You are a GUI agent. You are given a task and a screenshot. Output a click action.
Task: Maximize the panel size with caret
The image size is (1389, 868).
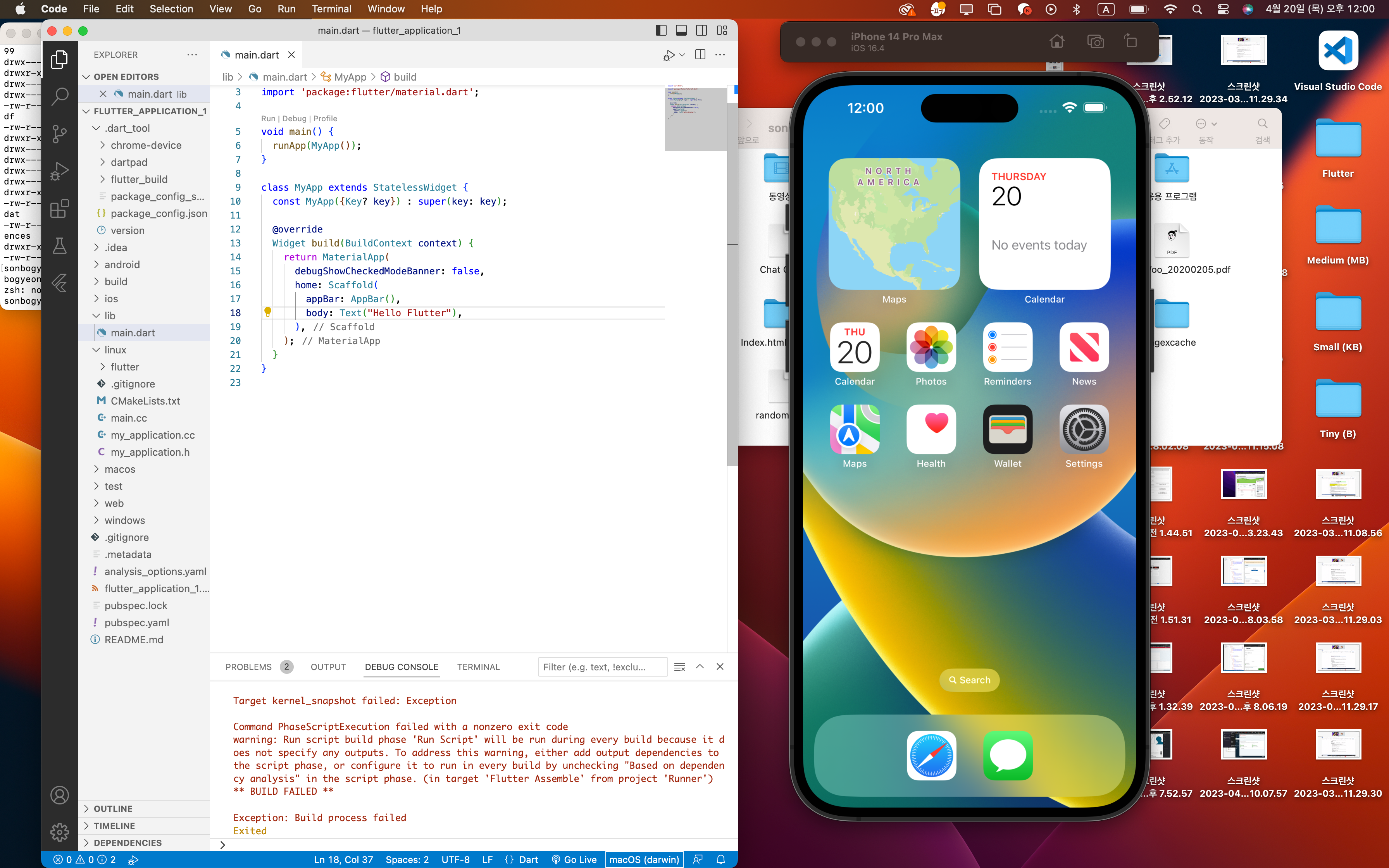pos(700,666)
